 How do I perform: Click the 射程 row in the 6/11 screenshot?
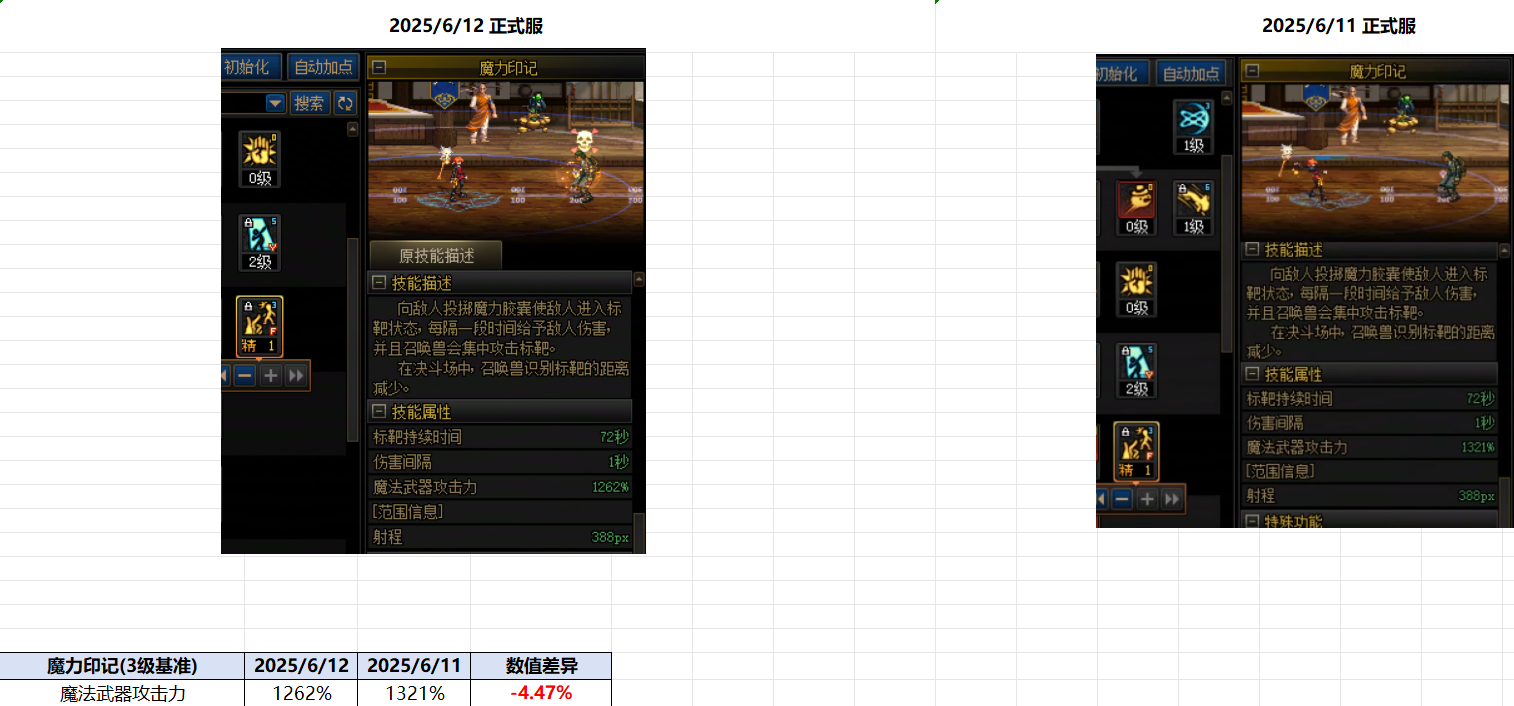click(x=1370, y=496)
